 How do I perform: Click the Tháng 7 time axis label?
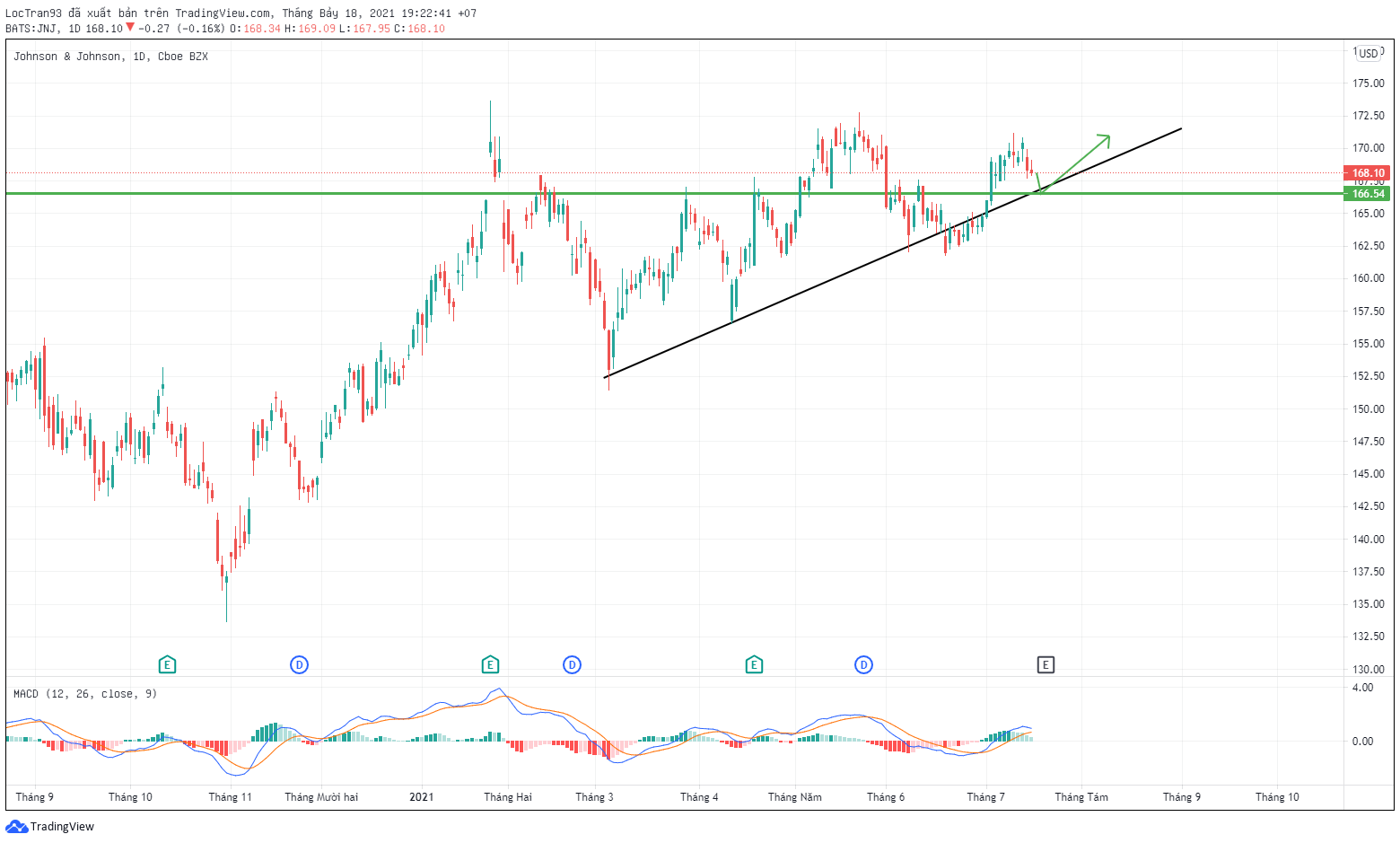pos(986,797)
